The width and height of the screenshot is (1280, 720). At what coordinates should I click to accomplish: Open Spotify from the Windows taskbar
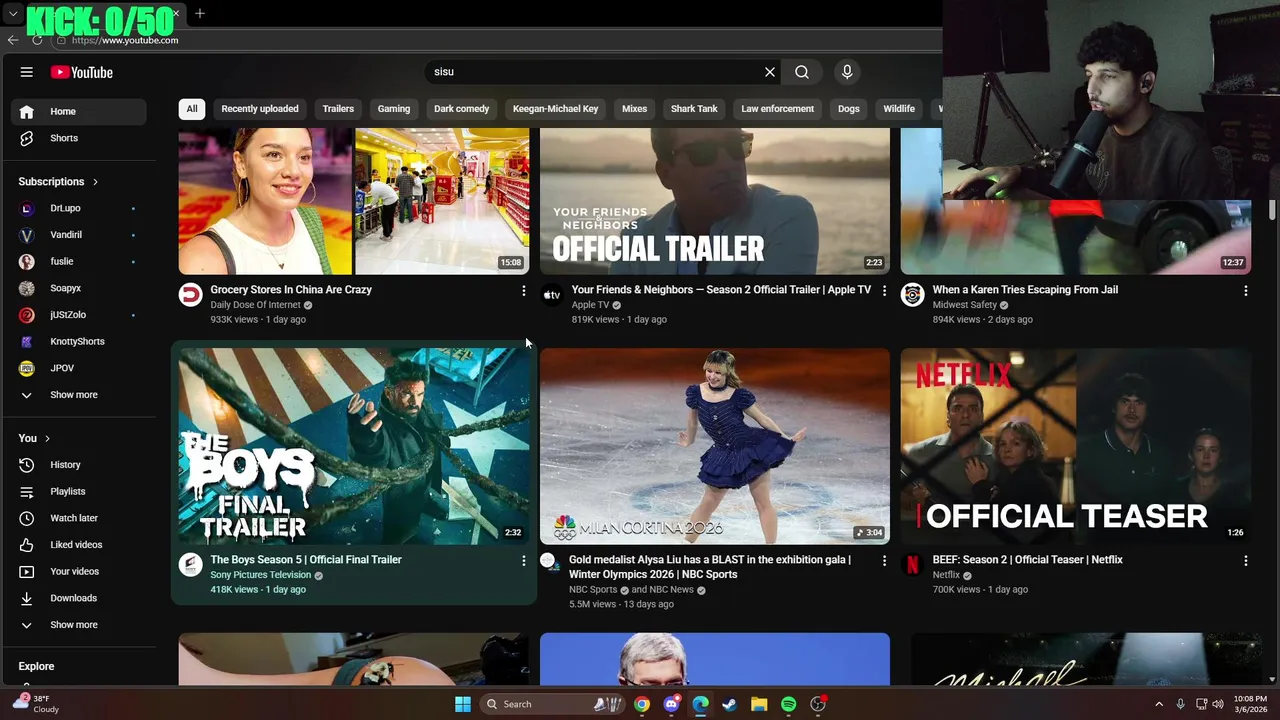tap(788, 704)
